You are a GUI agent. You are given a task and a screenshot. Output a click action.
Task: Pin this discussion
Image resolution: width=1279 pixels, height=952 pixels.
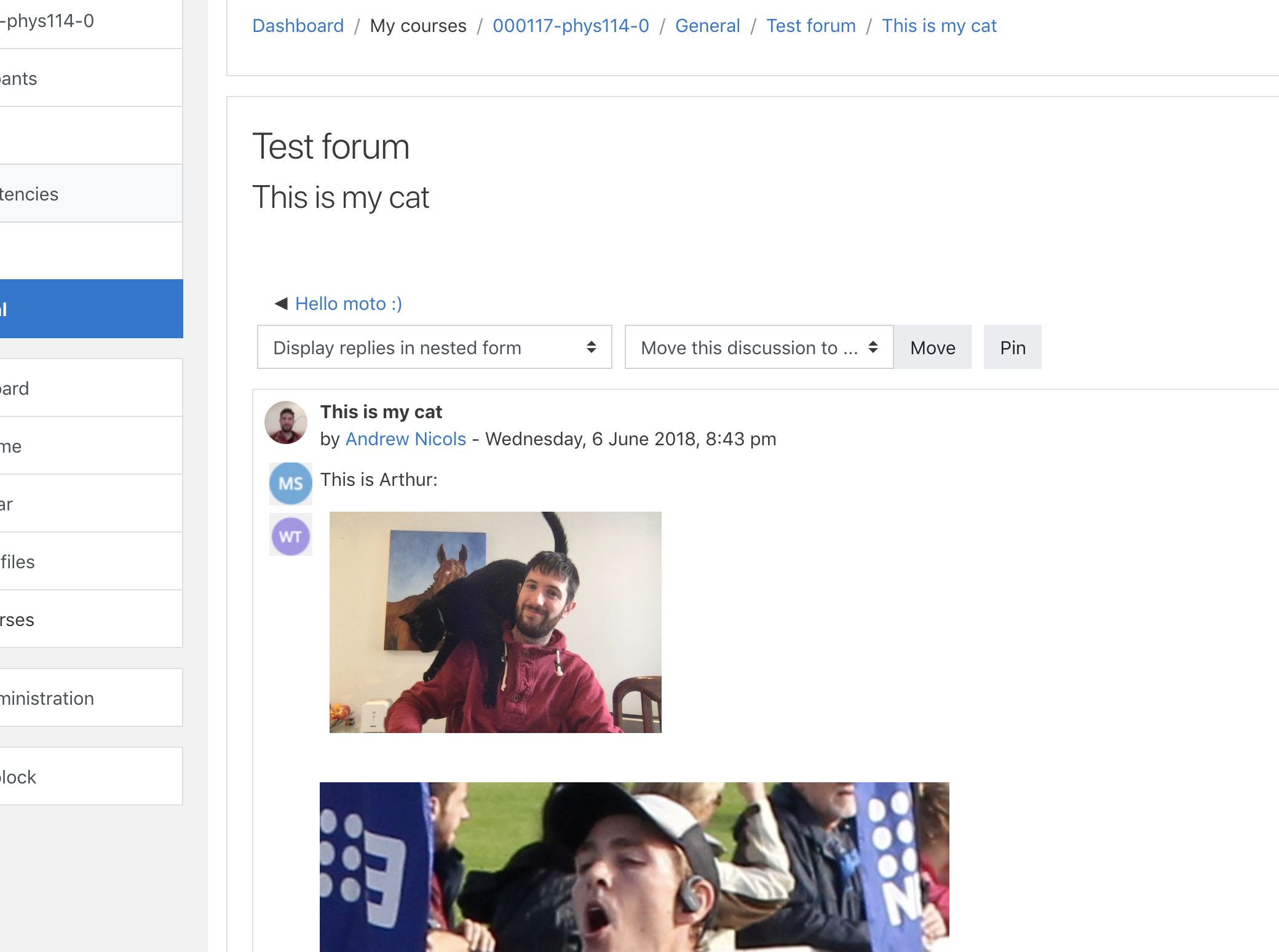click(x=1012, y=347)
